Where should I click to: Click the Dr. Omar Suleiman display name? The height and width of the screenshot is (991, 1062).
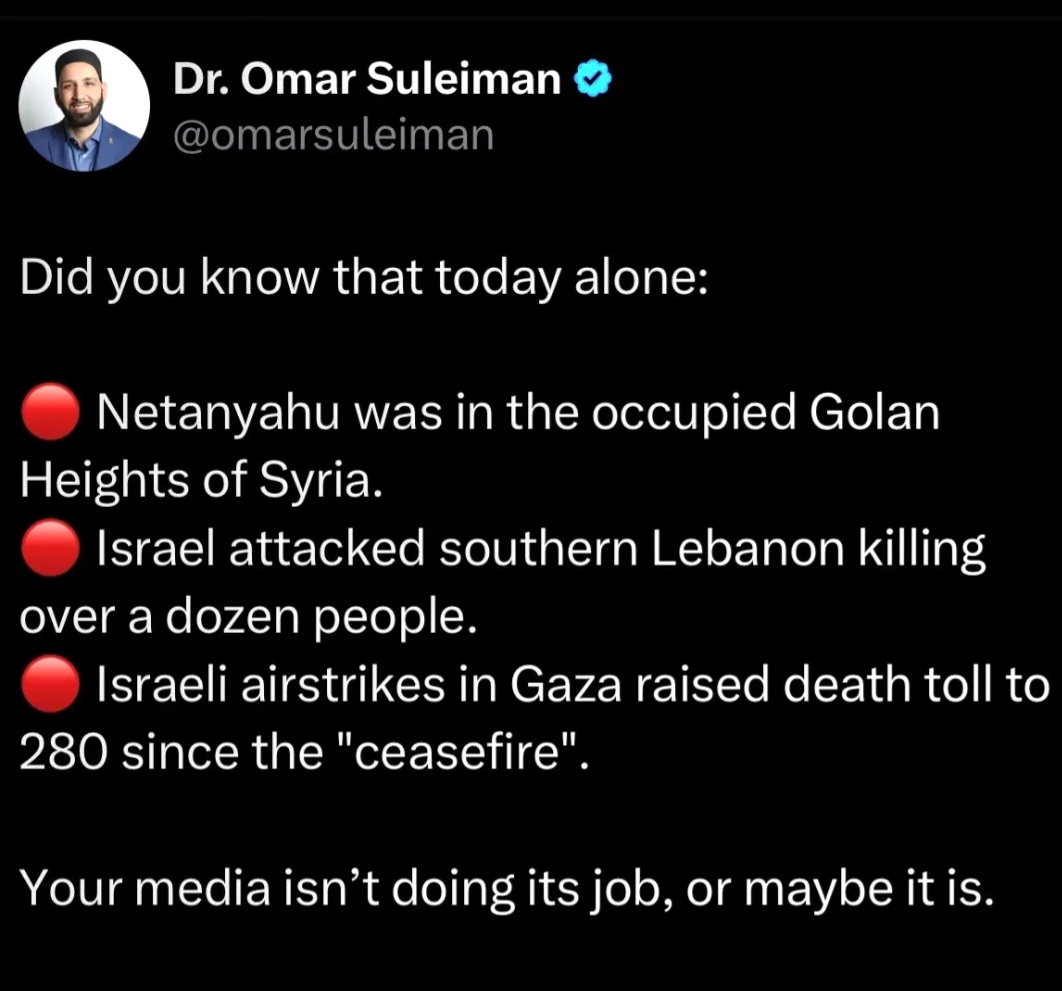[367, 80]
